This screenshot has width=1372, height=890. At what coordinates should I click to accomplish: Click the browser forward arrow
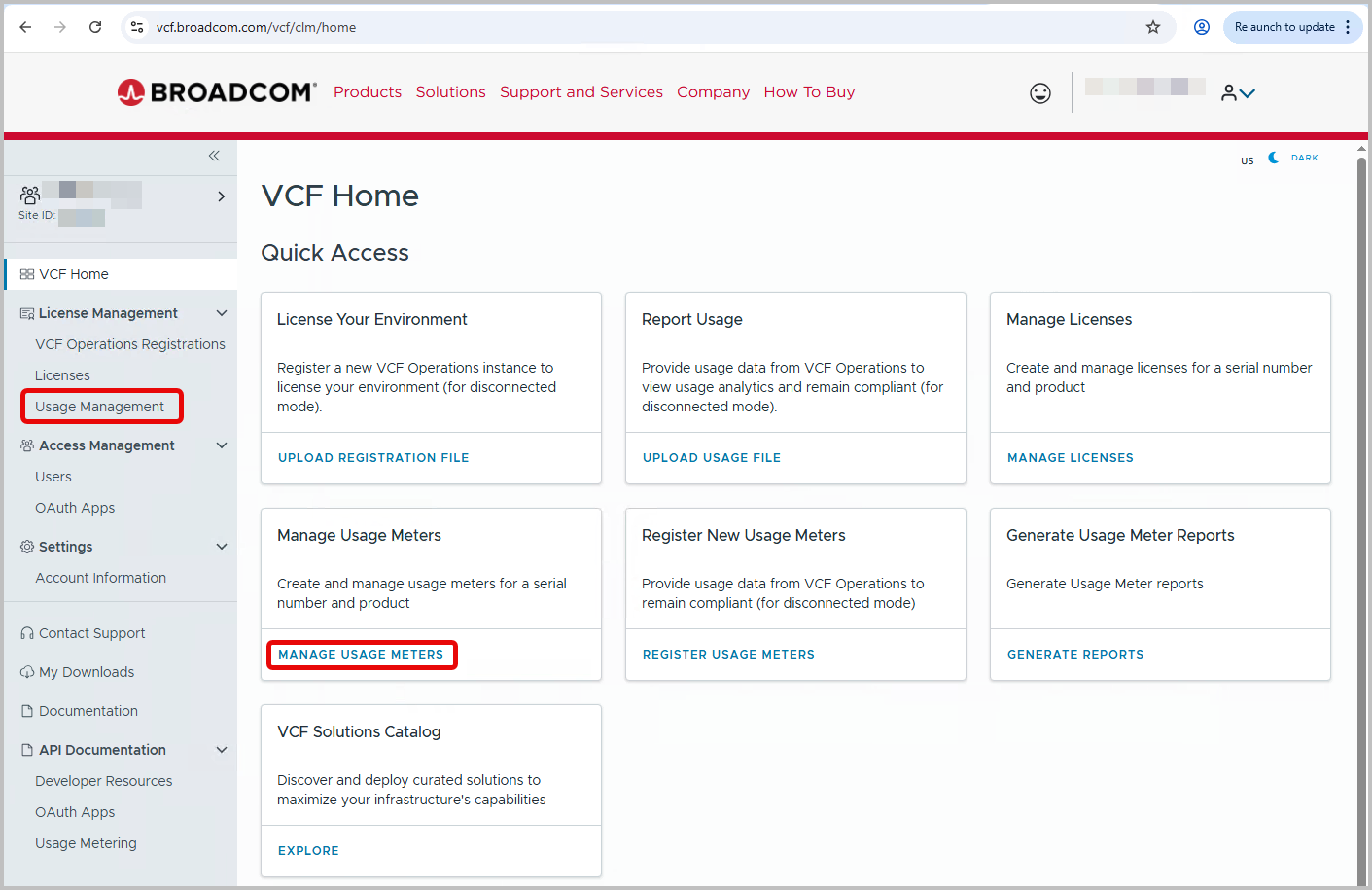(60, 27)
